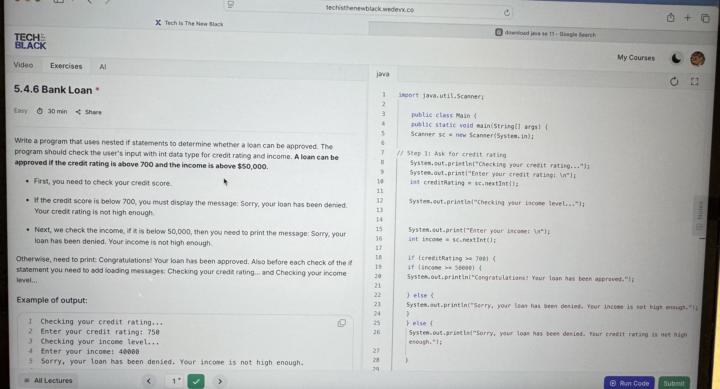Click the public class Main code line
Image resolution: width=720 pixels, height=389 pixels.
coord(443,115)
